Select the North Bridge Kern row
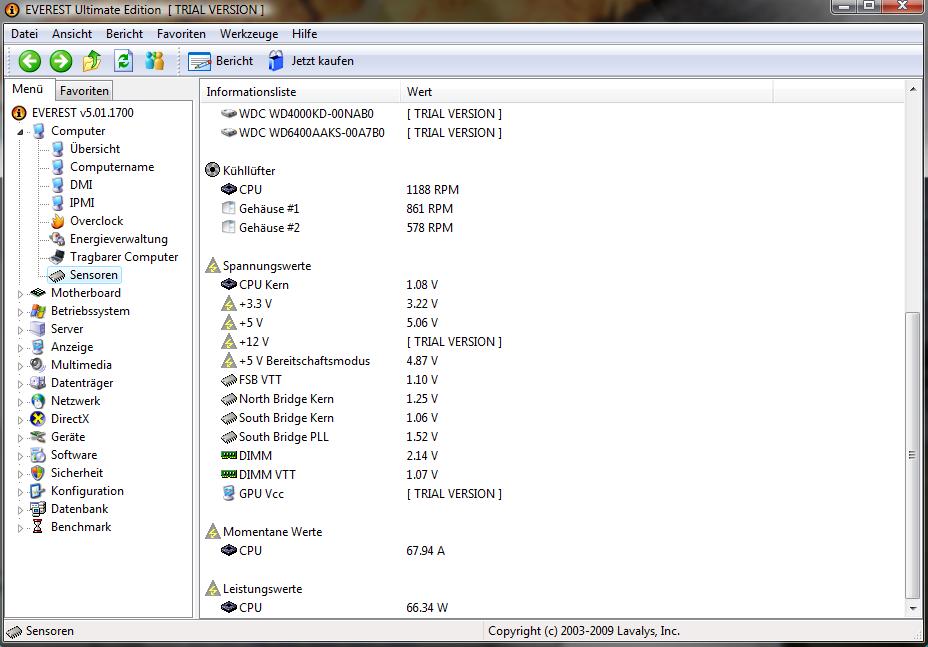Screen dimensions: 928x647 click(552, 398)
